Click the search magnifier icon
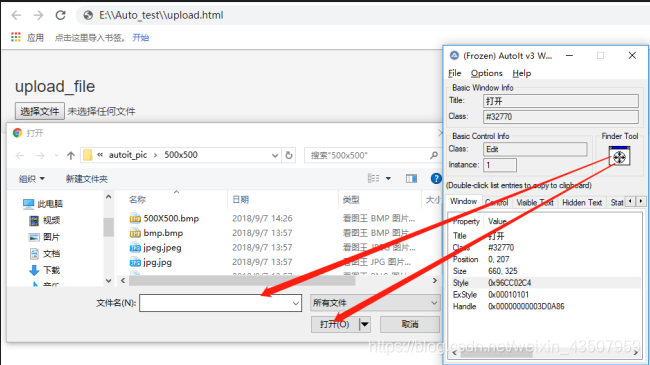 click(434, 155)
